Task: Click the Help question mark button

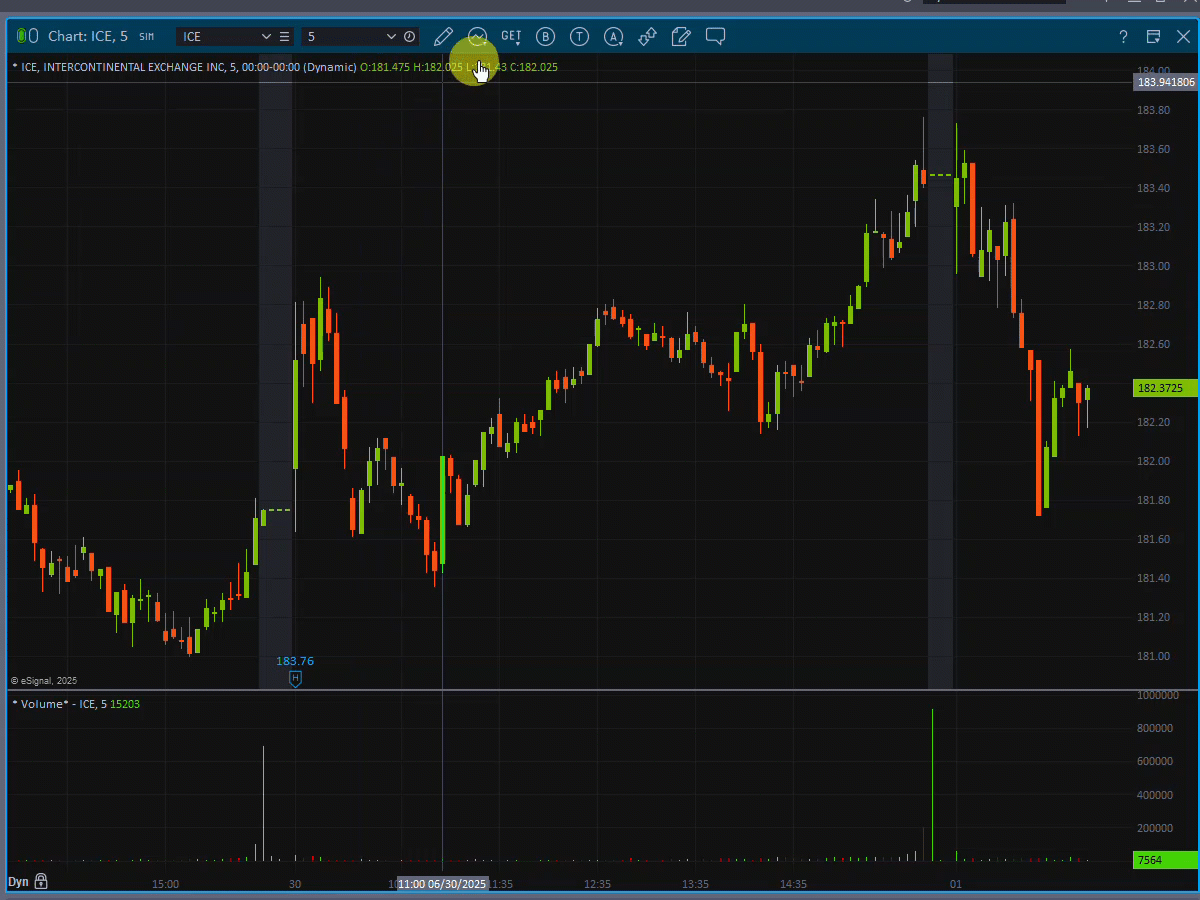Action: [x=1123, y=36]
